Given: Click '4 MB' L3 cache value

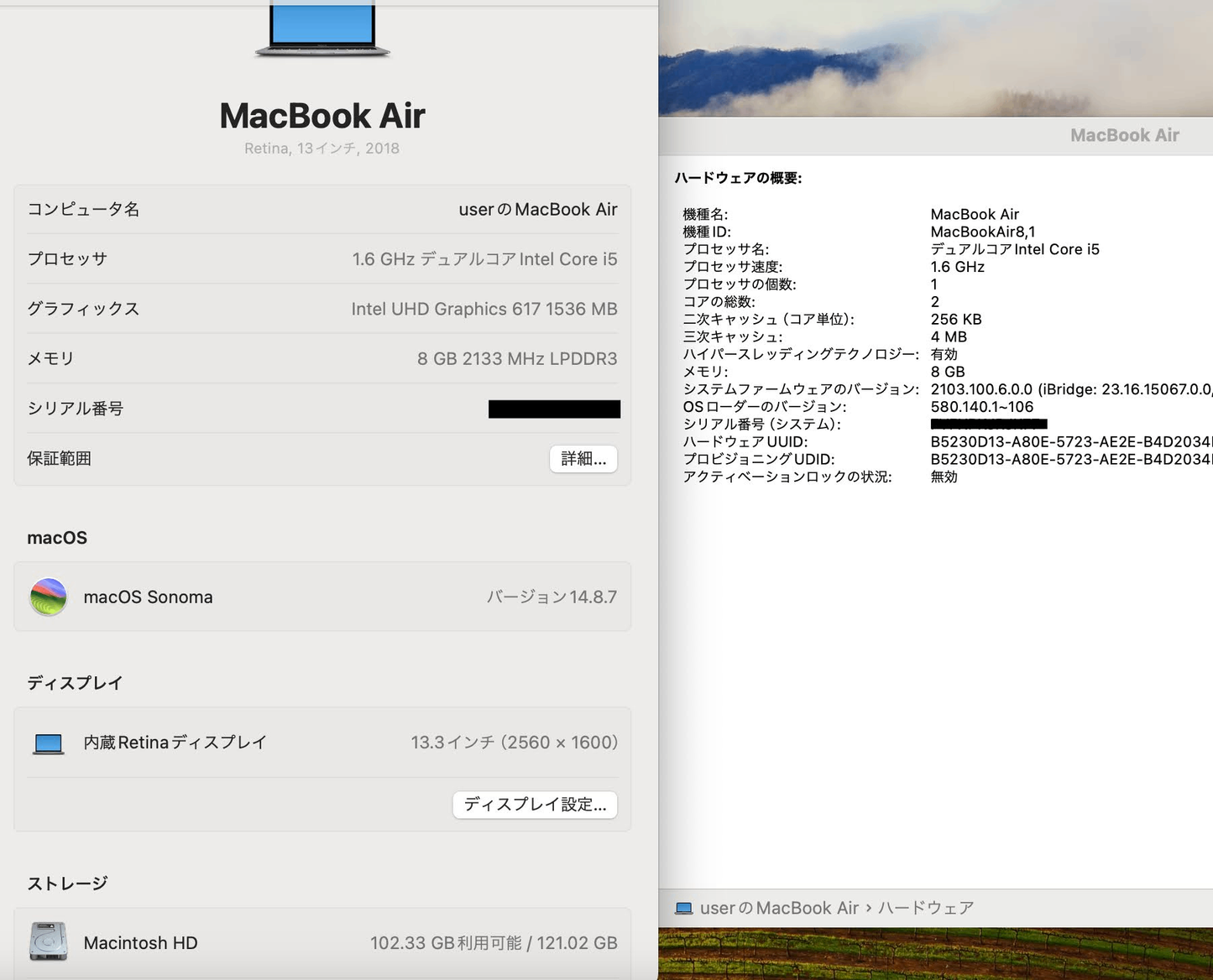Looking at the screenshot, I should click(x=949, y=336).
